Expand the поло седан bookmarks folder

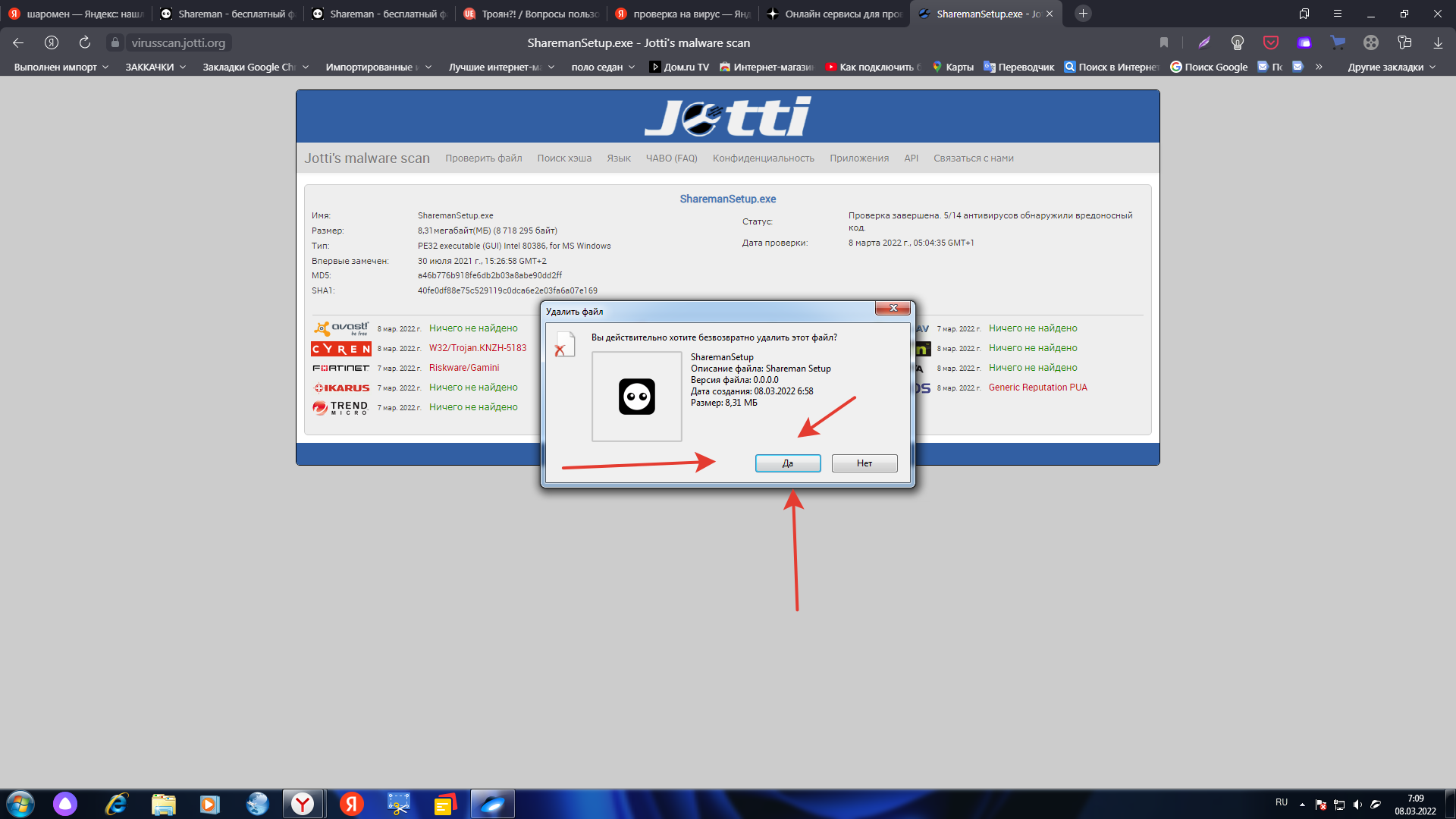[603, 67]
